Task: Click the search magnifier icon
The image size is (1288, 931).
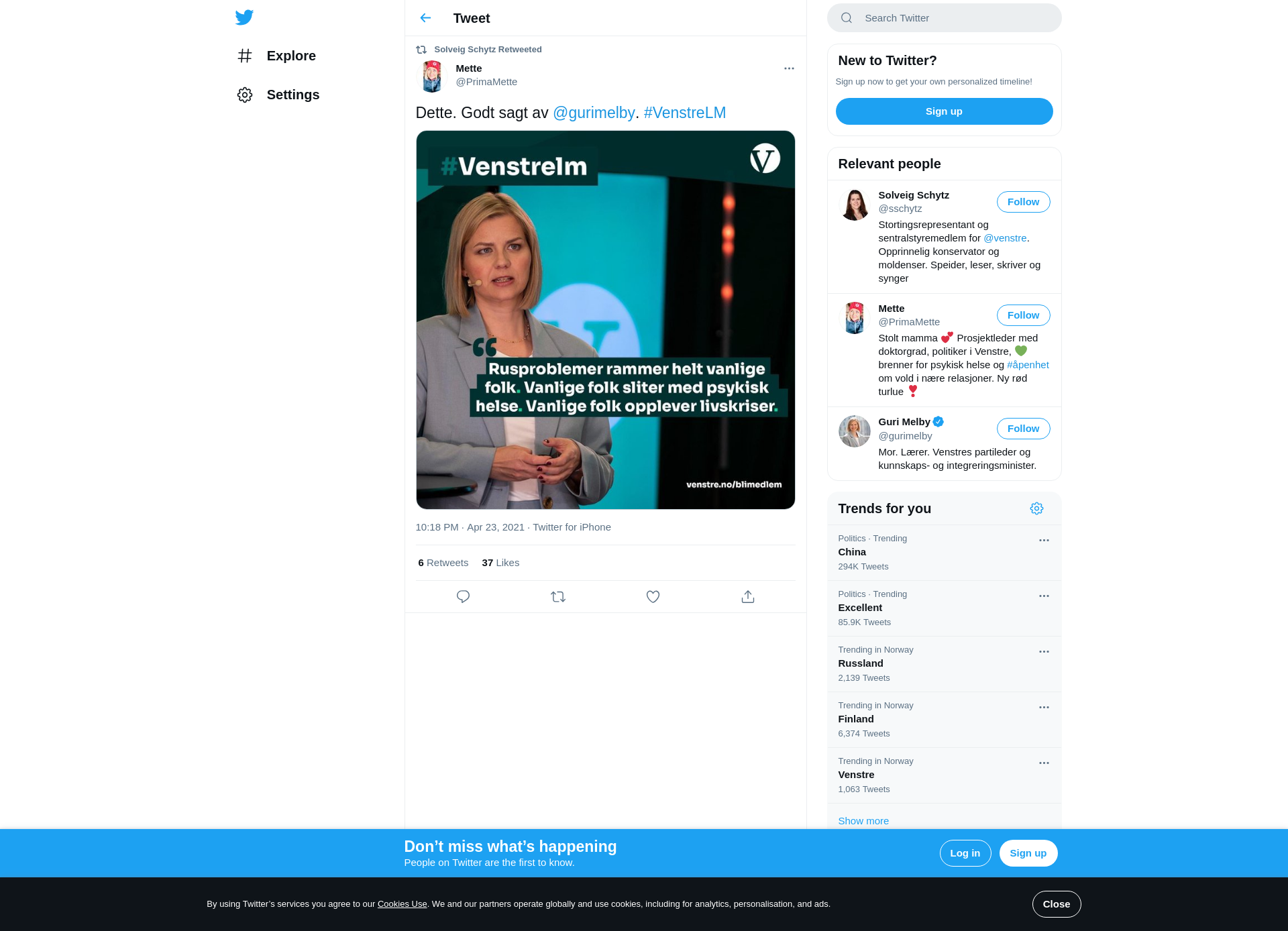Action: (847, 18)
